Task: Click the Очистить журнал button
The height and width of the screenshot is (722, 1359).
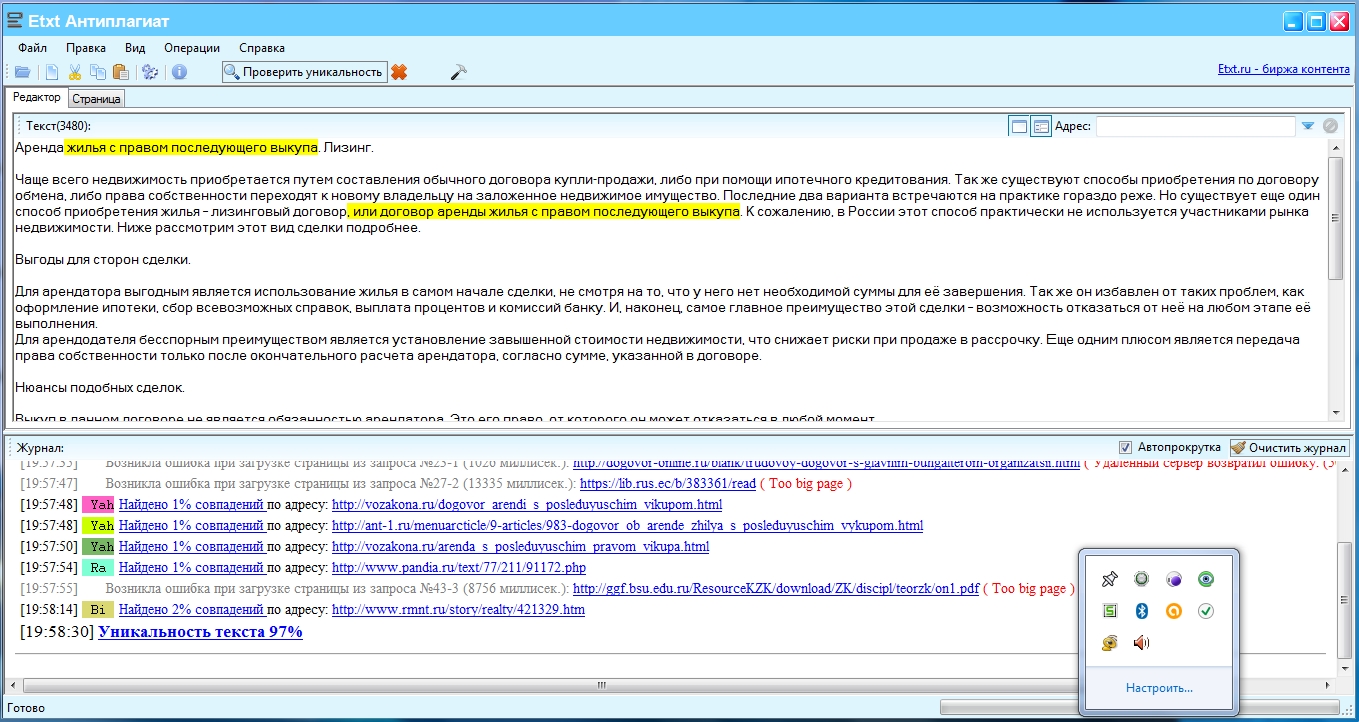Action: [x=1289, y=448]
